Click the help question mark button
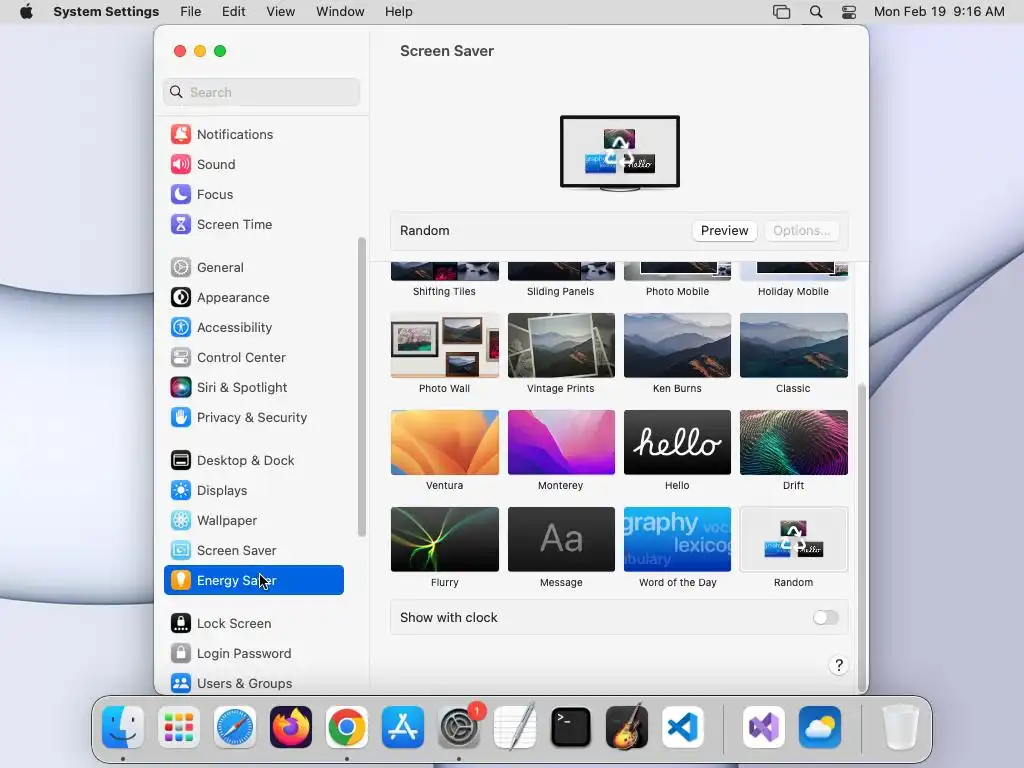The height and width of the screenshot is (768, 1024). click(839, 665)
